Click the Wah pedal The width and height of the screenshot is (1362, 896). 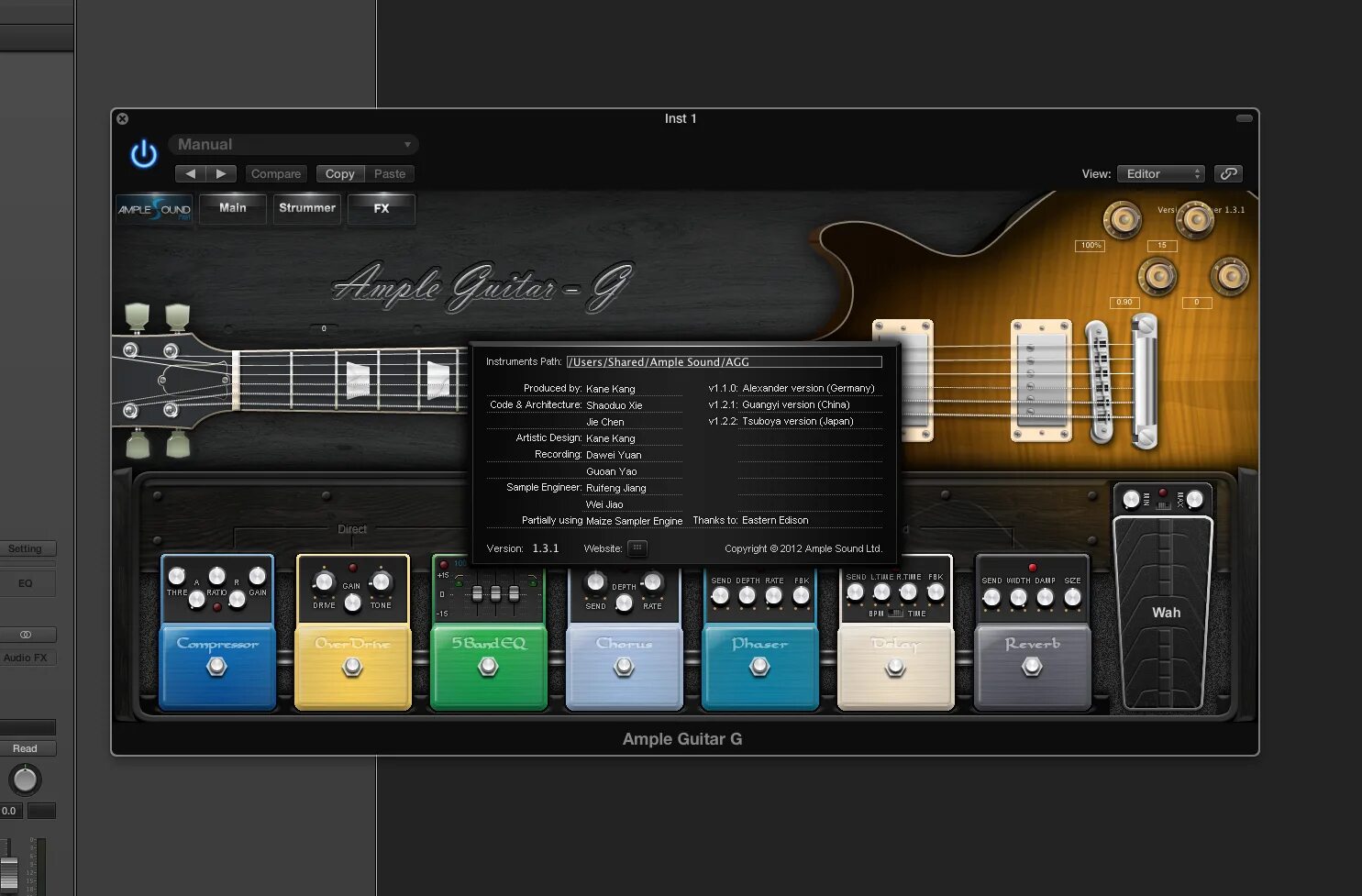pos(1163,613)
